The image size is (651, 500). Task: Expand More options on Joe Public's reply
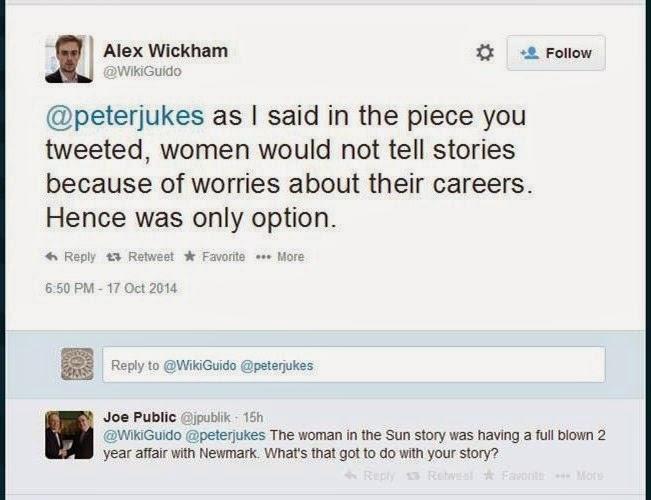pyautogui.click(x=579, y=476)
